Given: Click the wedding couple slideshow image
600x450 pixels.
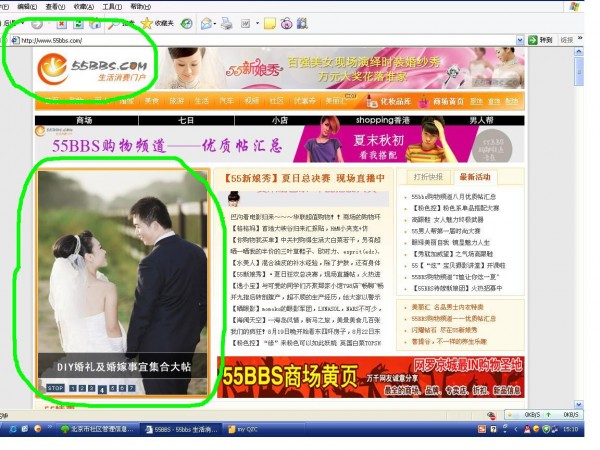Looking at the screenshot, I should [122, 282].
